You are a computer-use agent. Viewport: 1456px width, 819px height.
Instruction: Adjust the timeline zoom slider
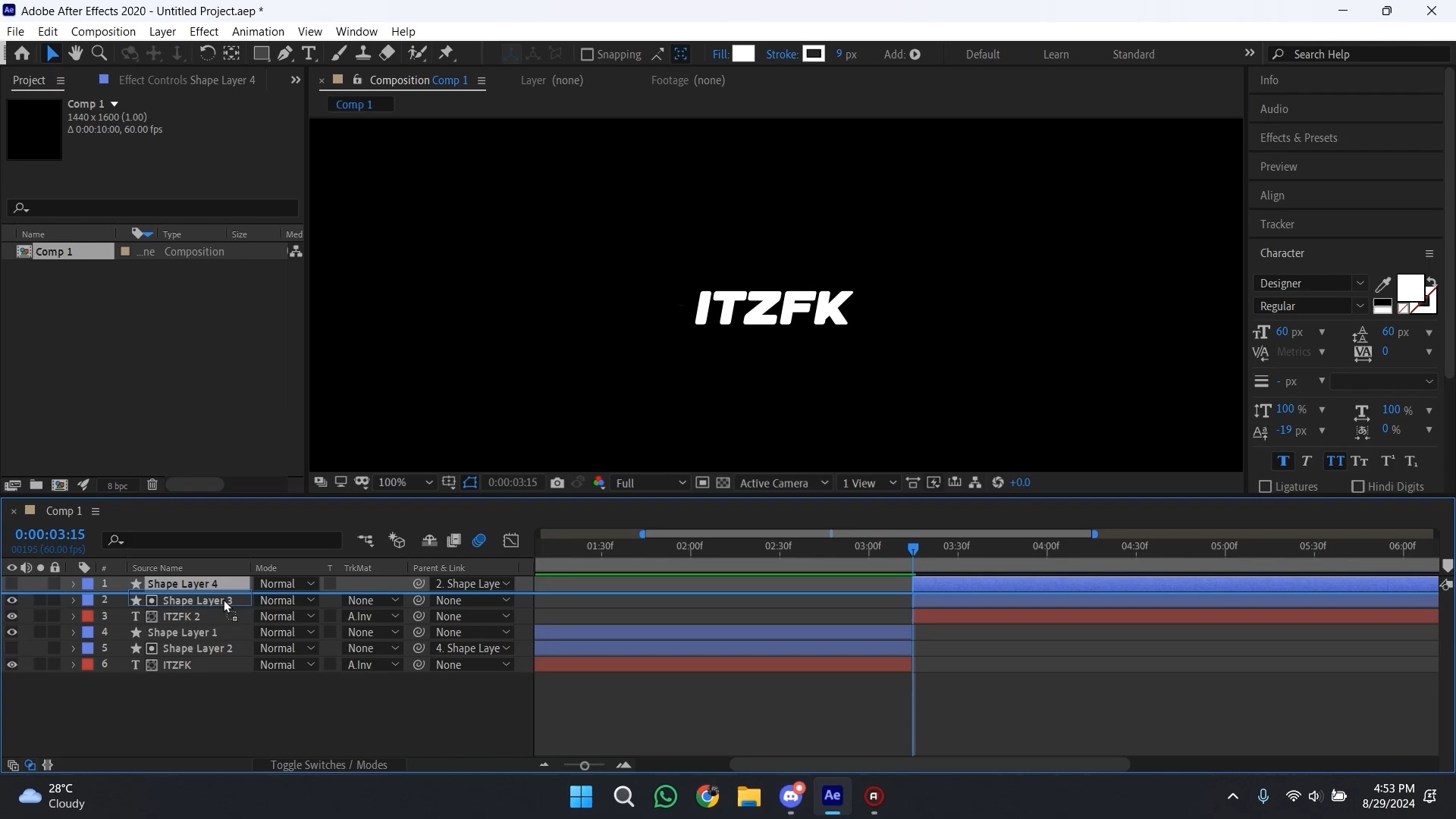pyautogui.click(x=584, y=766)
